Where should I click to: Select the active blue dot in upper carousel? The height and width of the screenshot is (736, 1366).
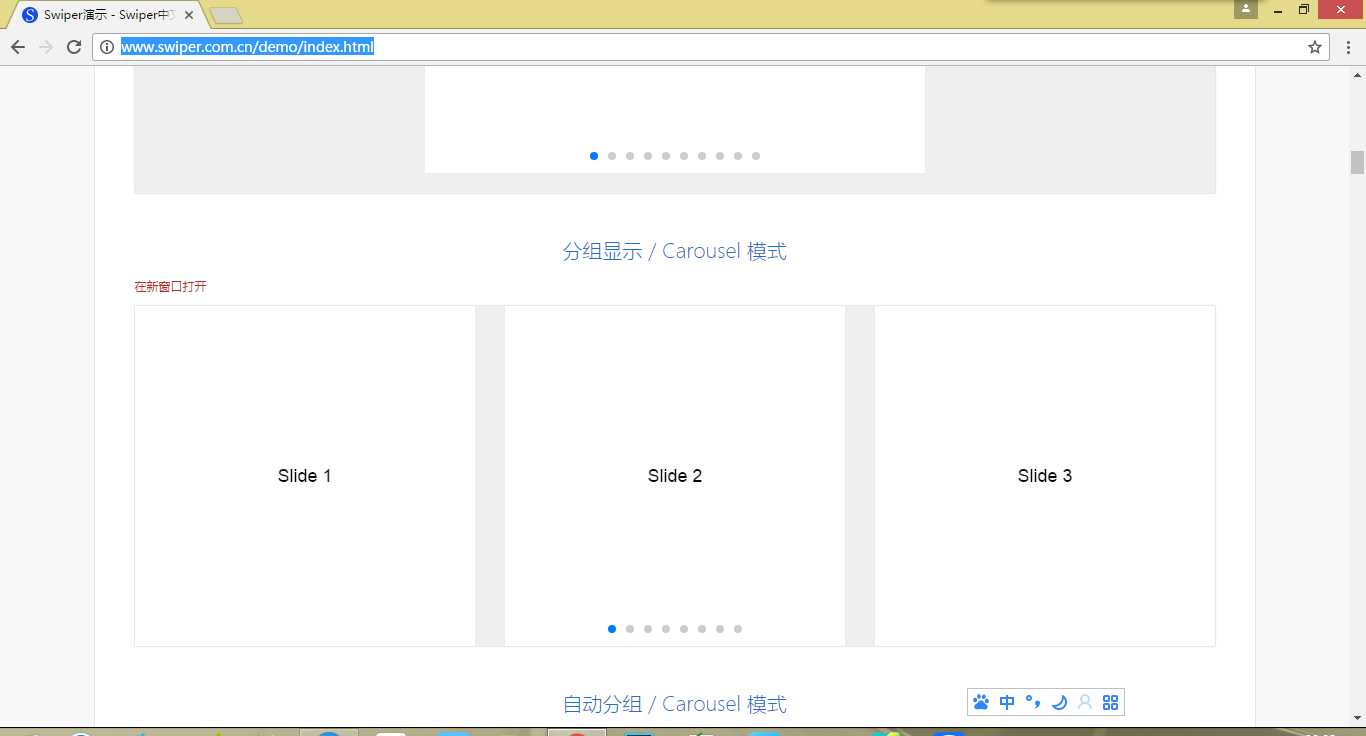point(594,156)
